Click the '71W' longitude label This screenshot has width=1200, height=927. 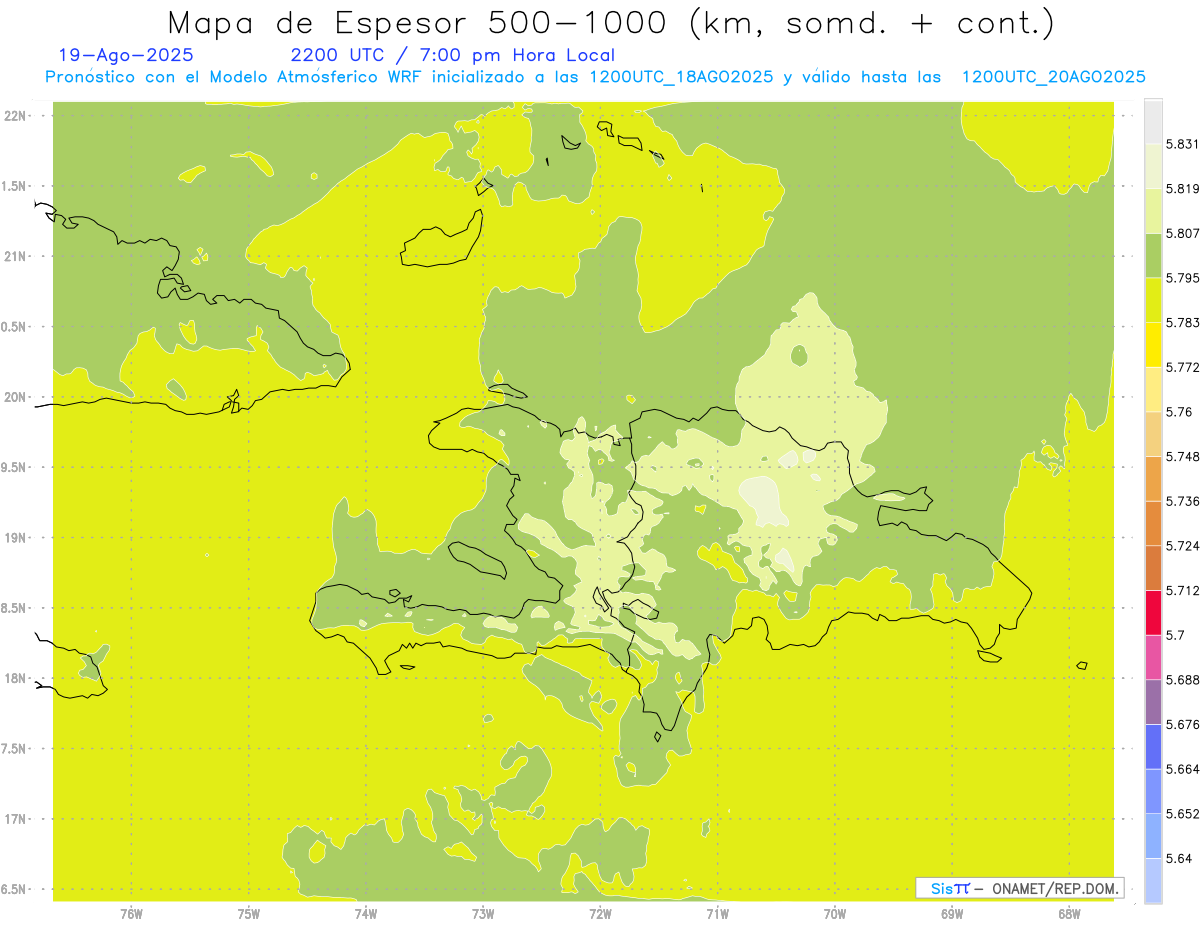coord(717,914)
